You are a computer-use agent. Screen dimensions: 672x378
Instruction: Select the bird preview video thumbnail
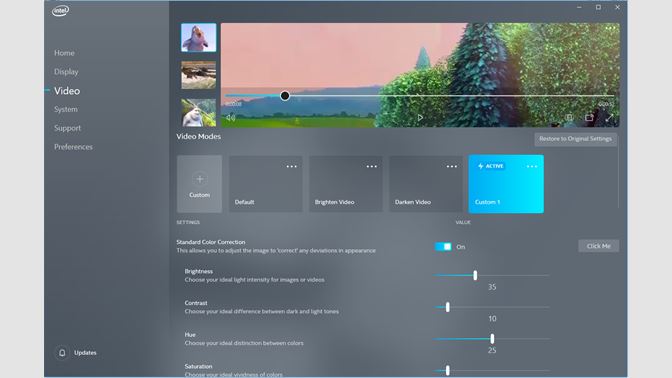point(198,38)
